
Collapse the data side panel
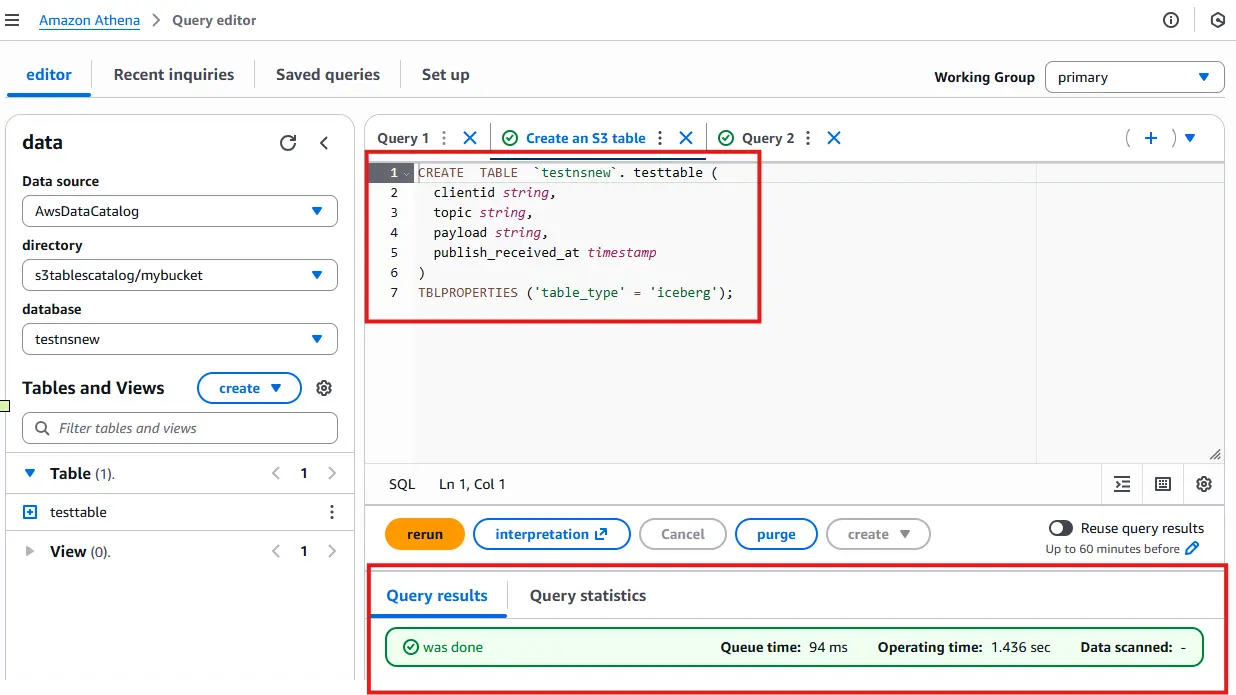(324, 143)
